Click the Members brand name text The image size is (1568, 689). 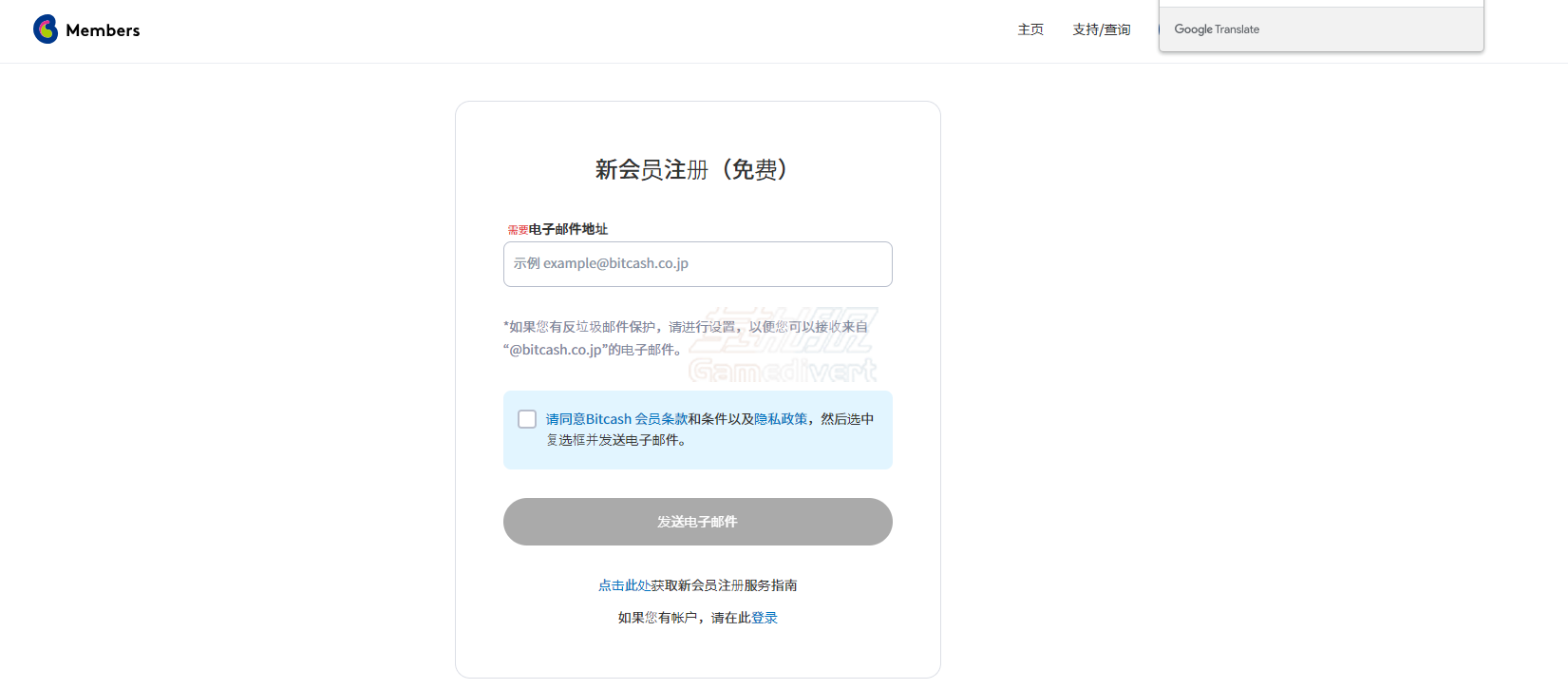[103, 30]
